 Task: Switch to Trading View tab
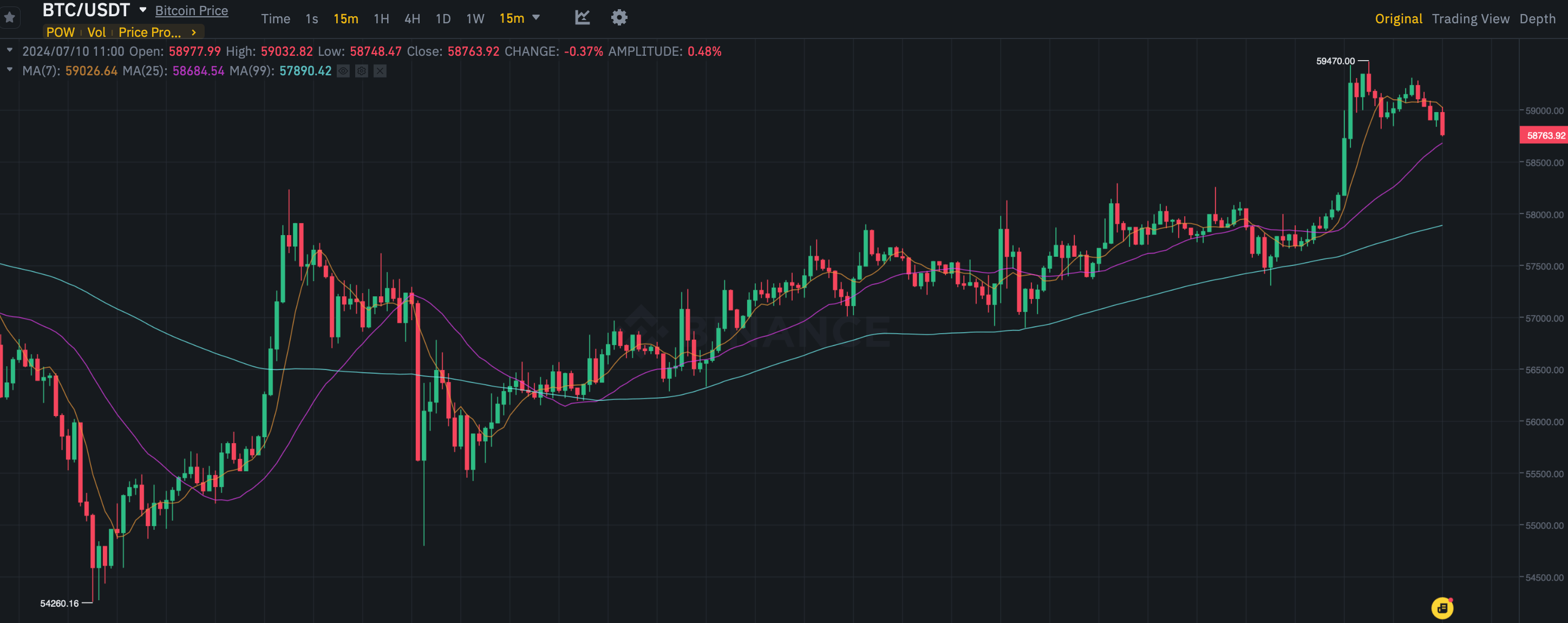(x=1470, y=19)
